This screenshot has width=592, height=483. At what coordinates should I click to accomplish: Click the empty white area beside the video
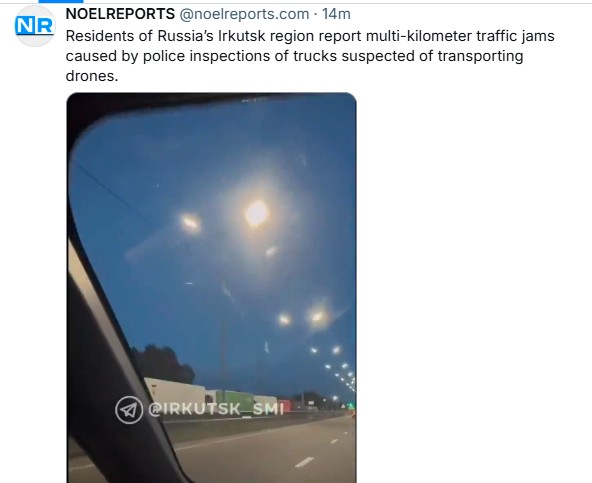point(472,287)
